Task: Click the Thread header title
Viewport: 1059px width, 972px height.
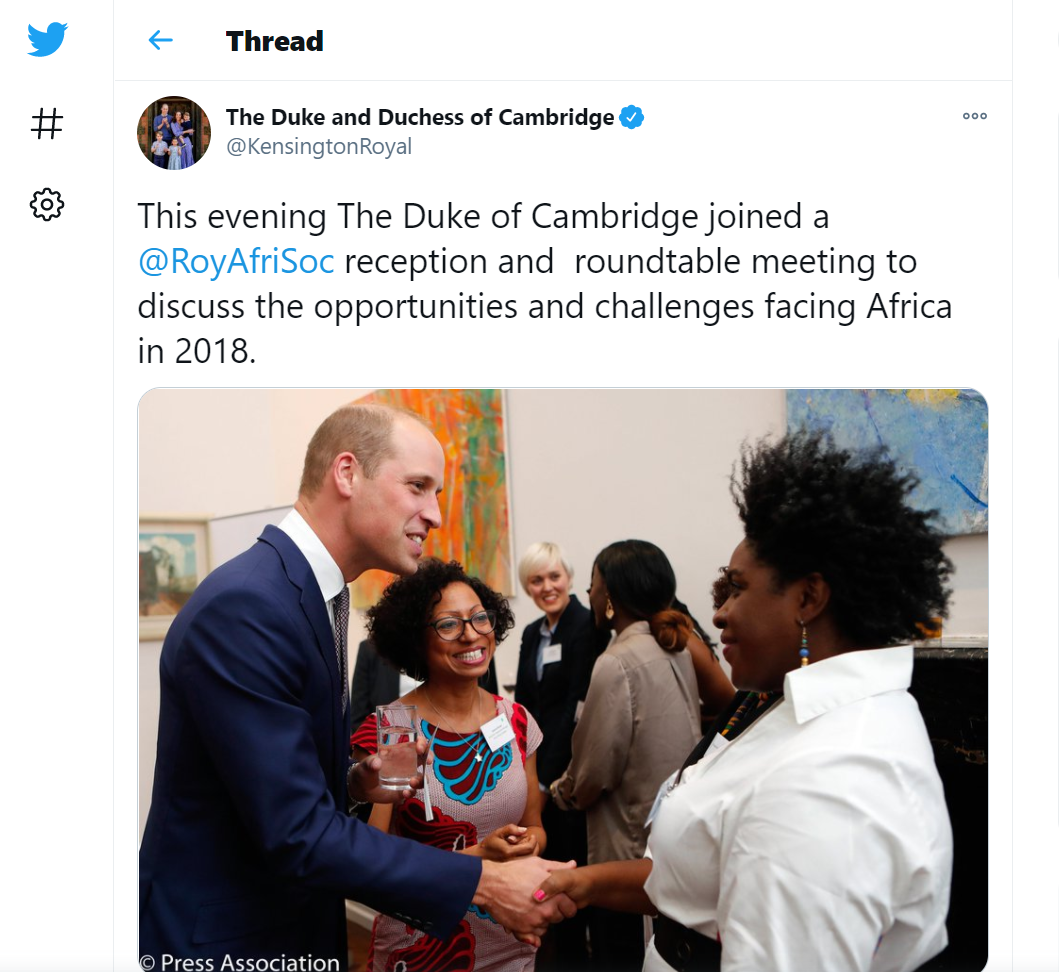Action: coord(274,41)
